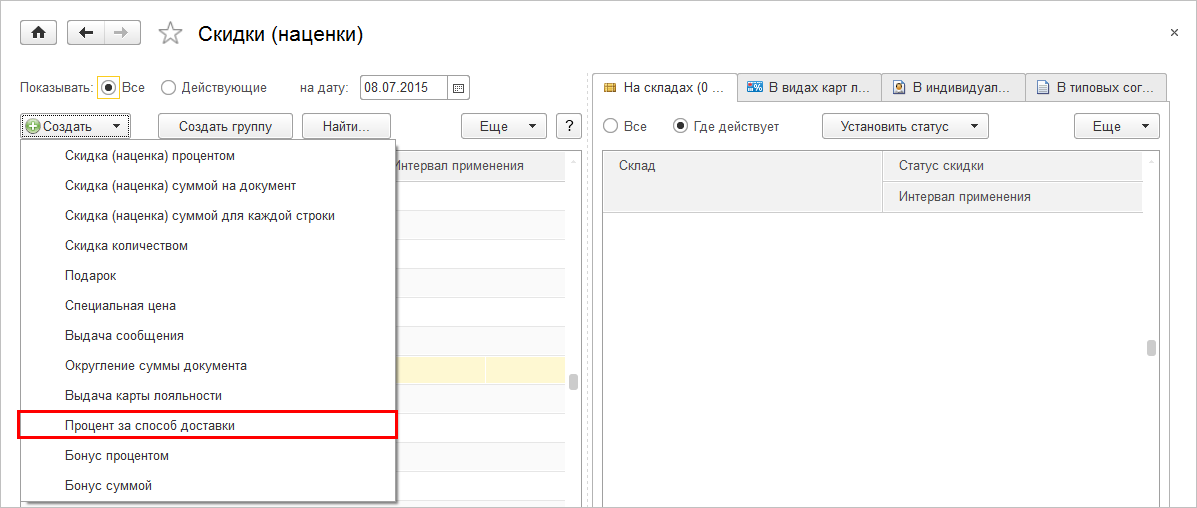Select the 'Действующие' radio button

[x=168, y=88]
